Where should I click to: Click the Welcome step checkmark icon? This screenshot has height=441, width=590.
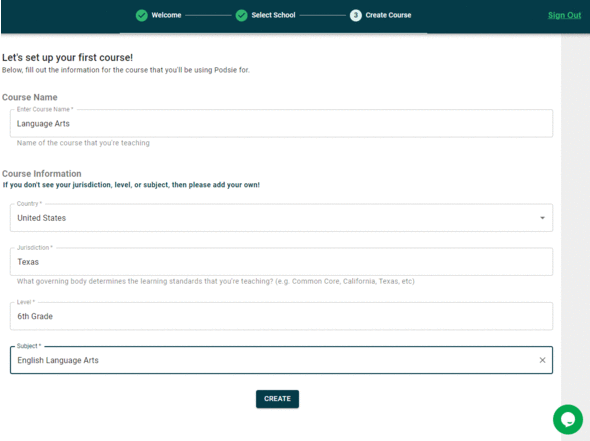pos(141,15)
